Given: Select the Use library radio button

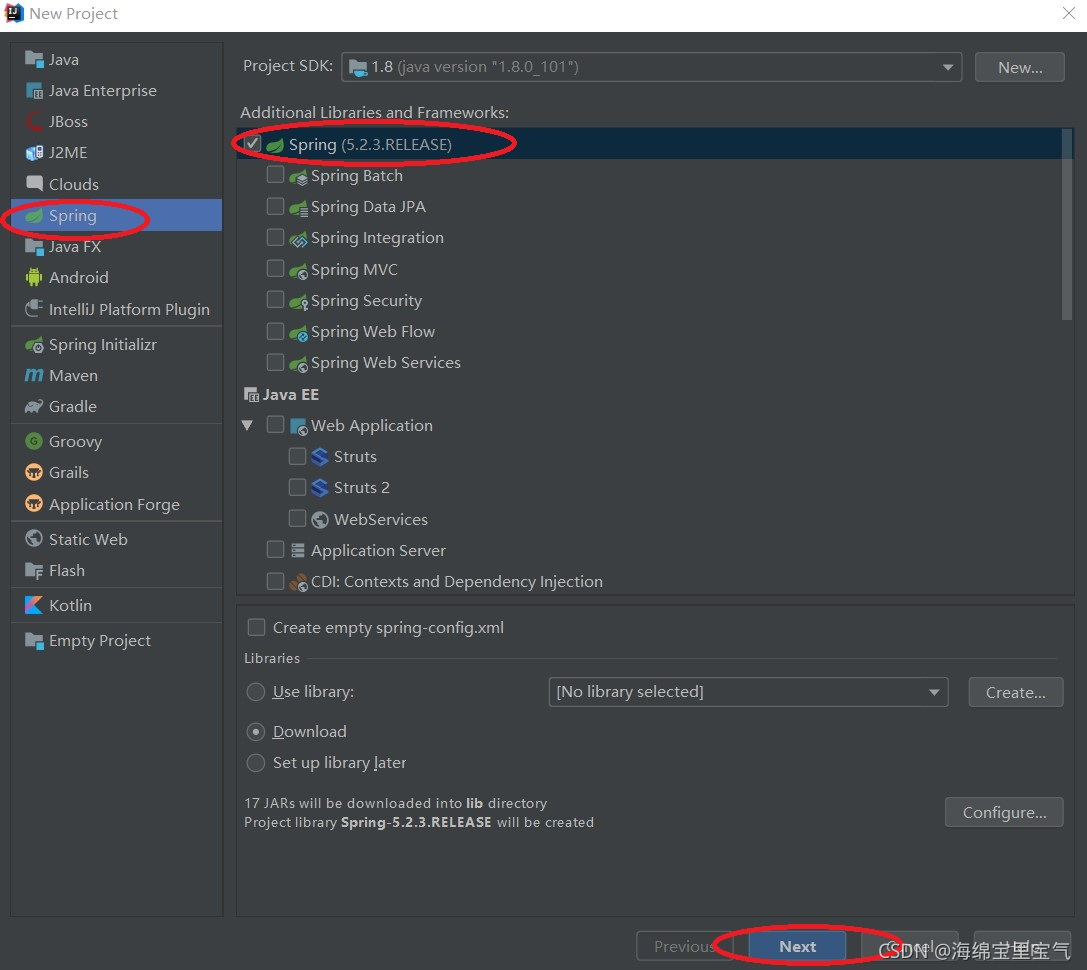Looking at the screenshot, I should [256, 692].
